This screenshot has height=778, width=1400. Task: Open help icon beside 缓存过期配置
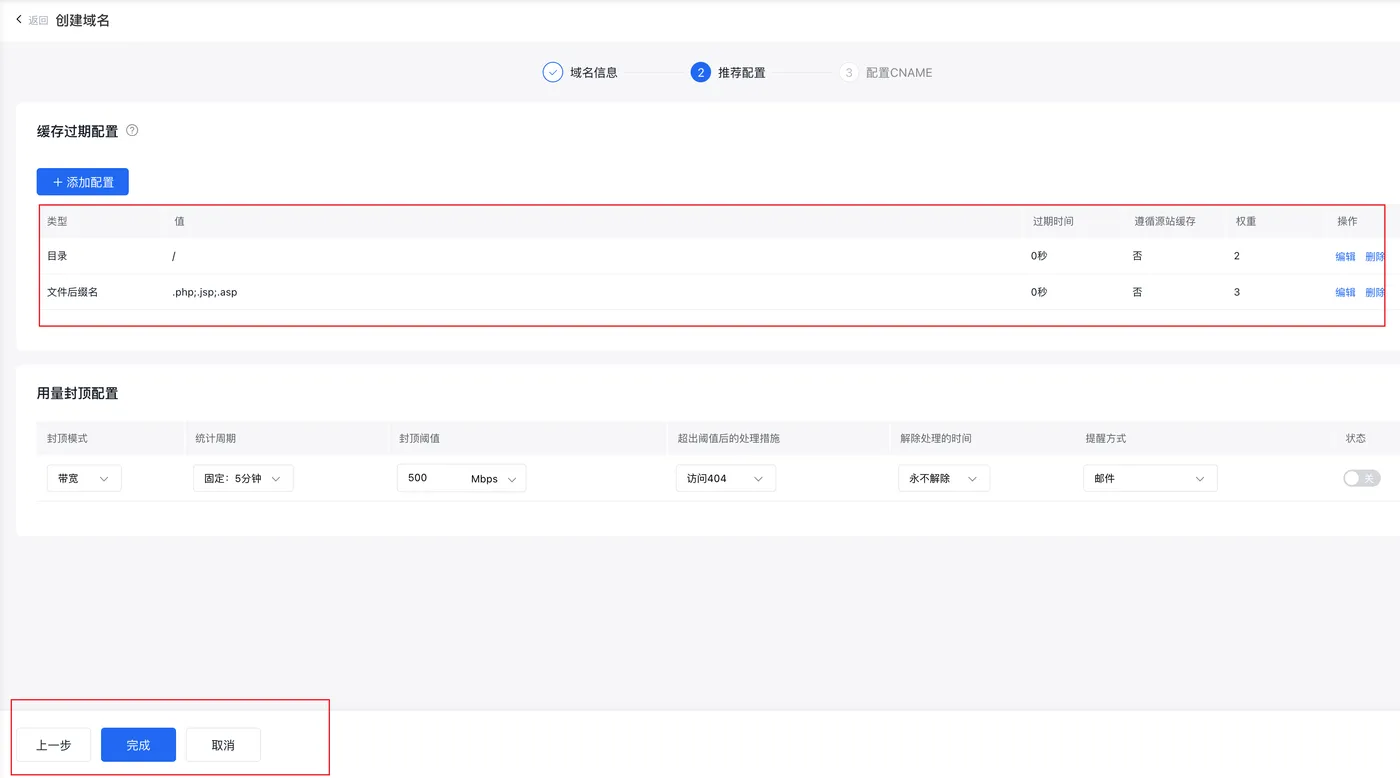click(x=132, y=130)
